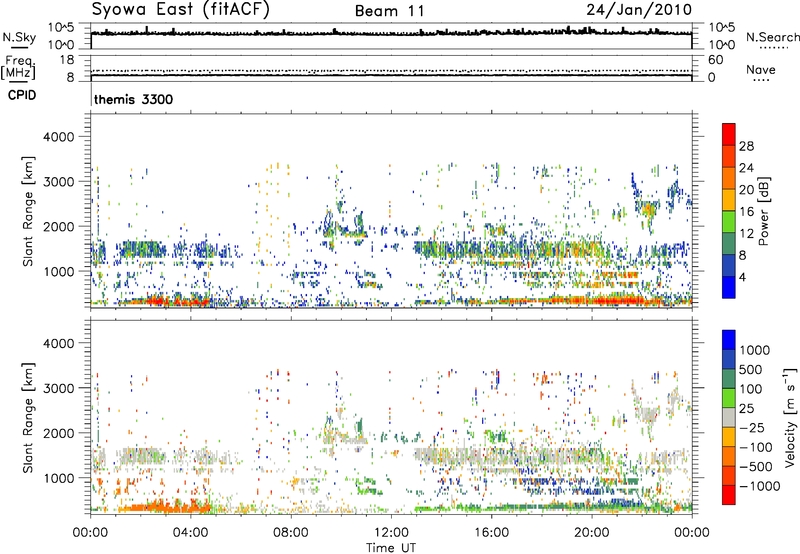This screenshot has width=800, height=554.
Task: Click the 'Power [dB]' colorbar title
Action: pos(764,211)
